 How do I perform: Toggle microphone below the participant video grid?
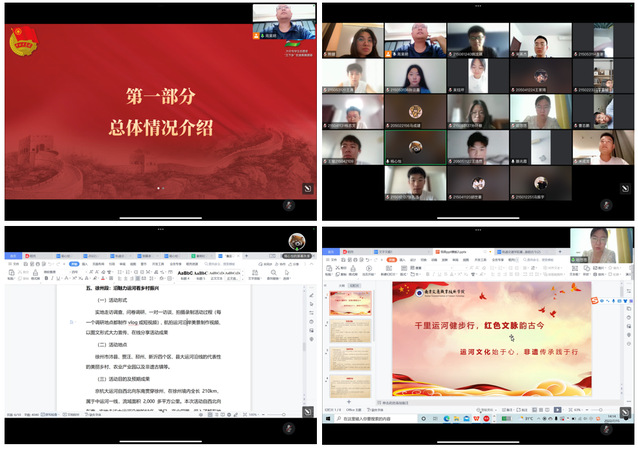click(605, 204)
